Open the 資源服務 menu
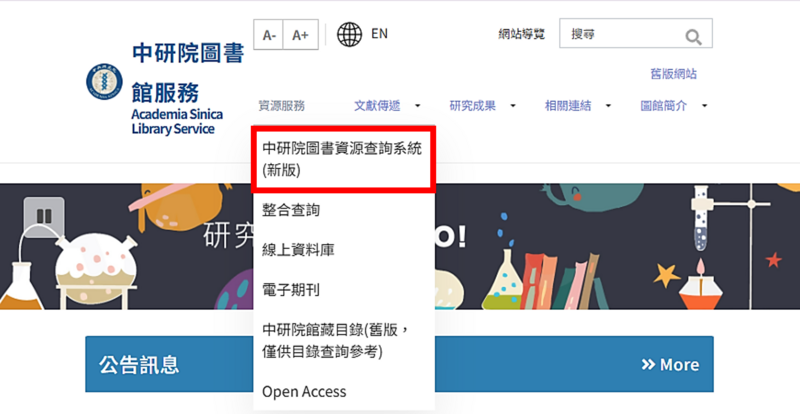 [x=282, y=106]
